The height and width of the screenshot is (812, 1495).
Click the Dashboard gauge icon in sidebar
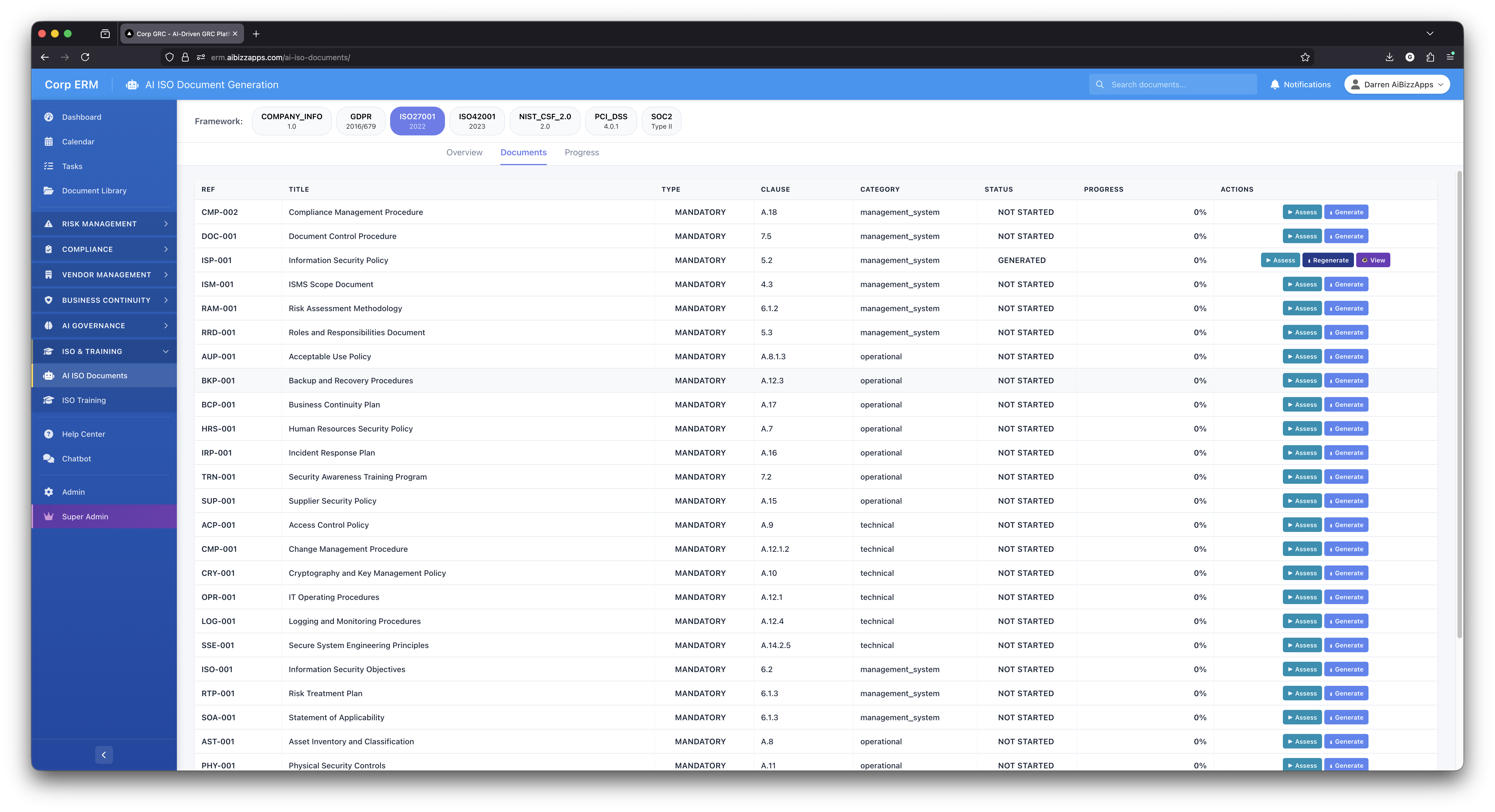pyautogui.click(x=49, y=117)
